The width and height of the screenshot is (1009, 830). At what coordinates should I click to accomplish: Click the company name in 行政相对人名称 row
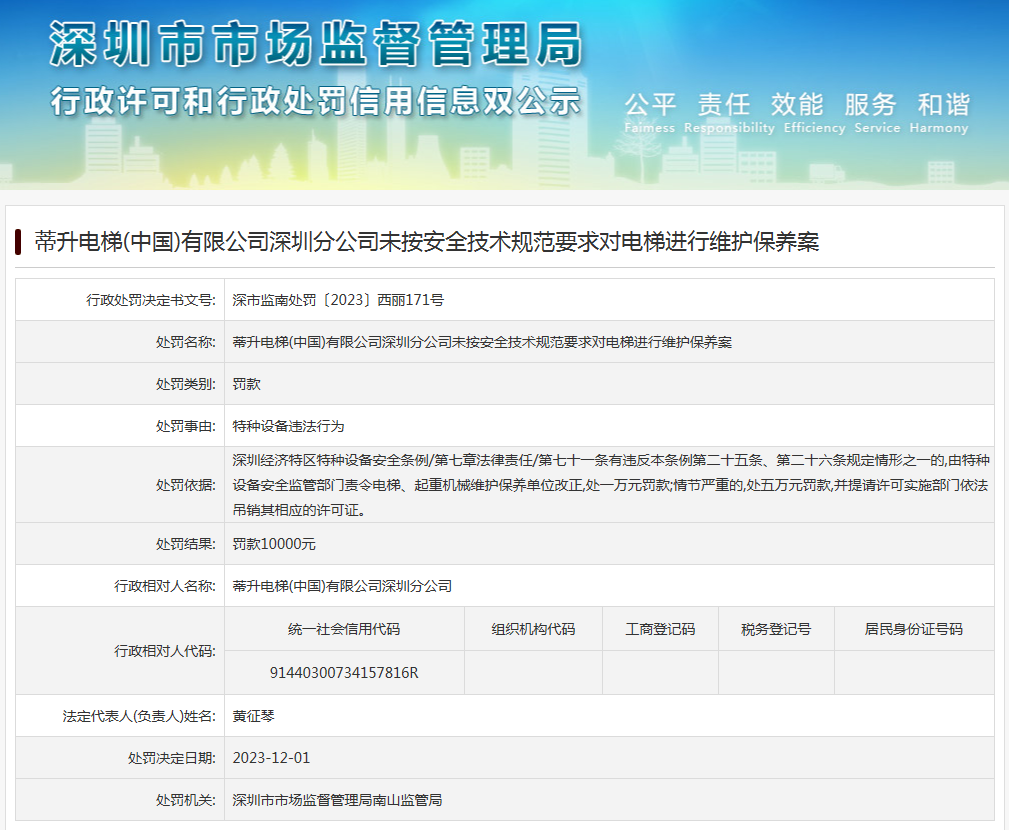[x=342, y=586]
